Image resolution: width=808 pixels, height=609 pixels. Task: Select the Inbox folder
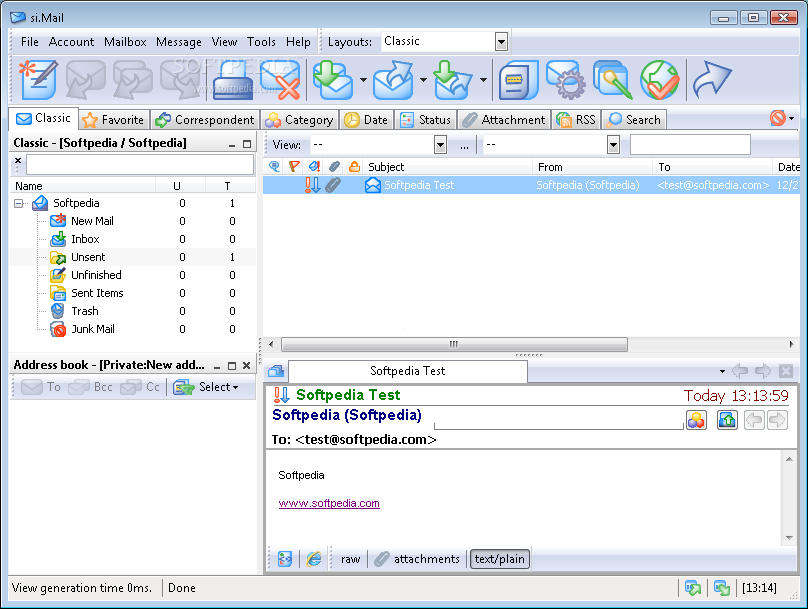[85, 239]
